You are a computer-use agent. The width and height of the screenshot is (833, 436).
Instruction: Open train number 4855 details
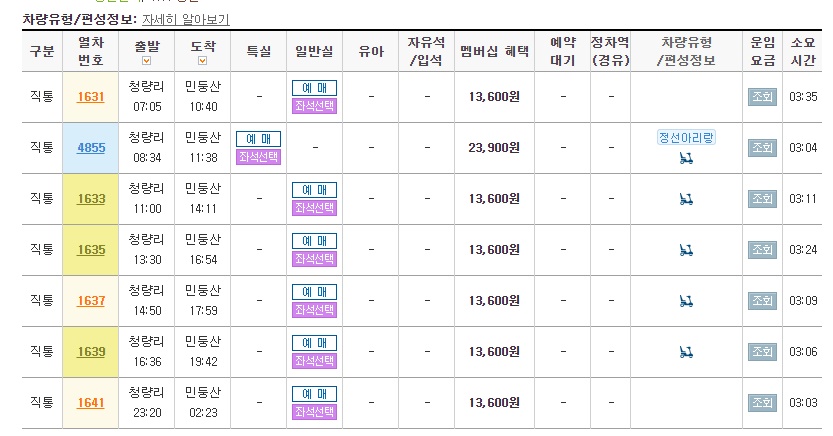tap(91, 148)
